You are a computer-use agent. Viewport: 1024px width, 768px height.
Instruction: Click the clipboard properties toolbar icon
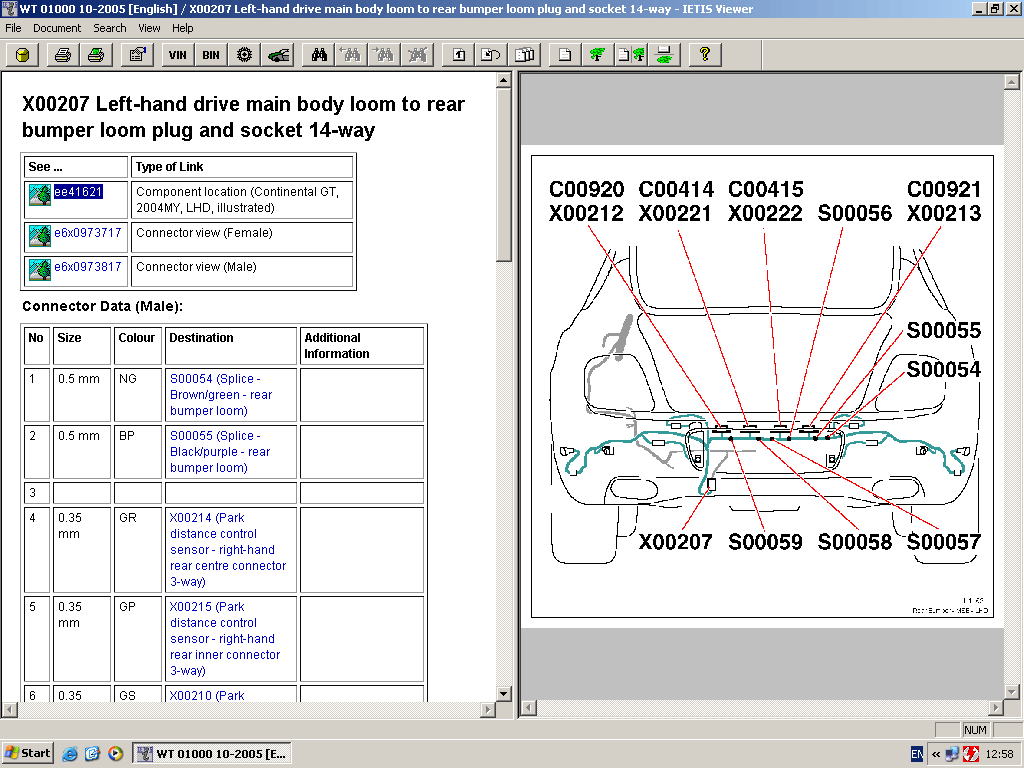click(137, 55)
